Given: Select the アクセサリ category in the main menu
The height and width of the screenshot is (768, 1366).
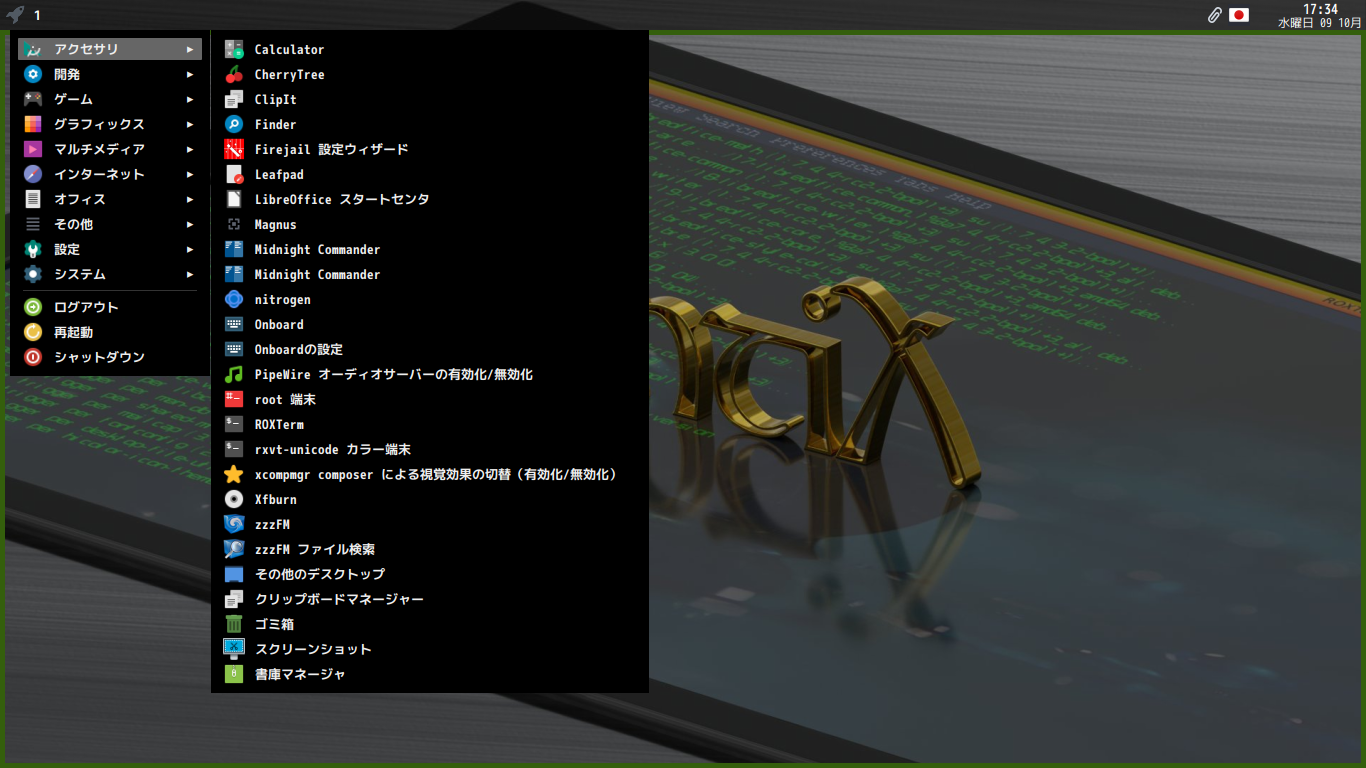Looking at the screenshot, I should pos(110,49).
